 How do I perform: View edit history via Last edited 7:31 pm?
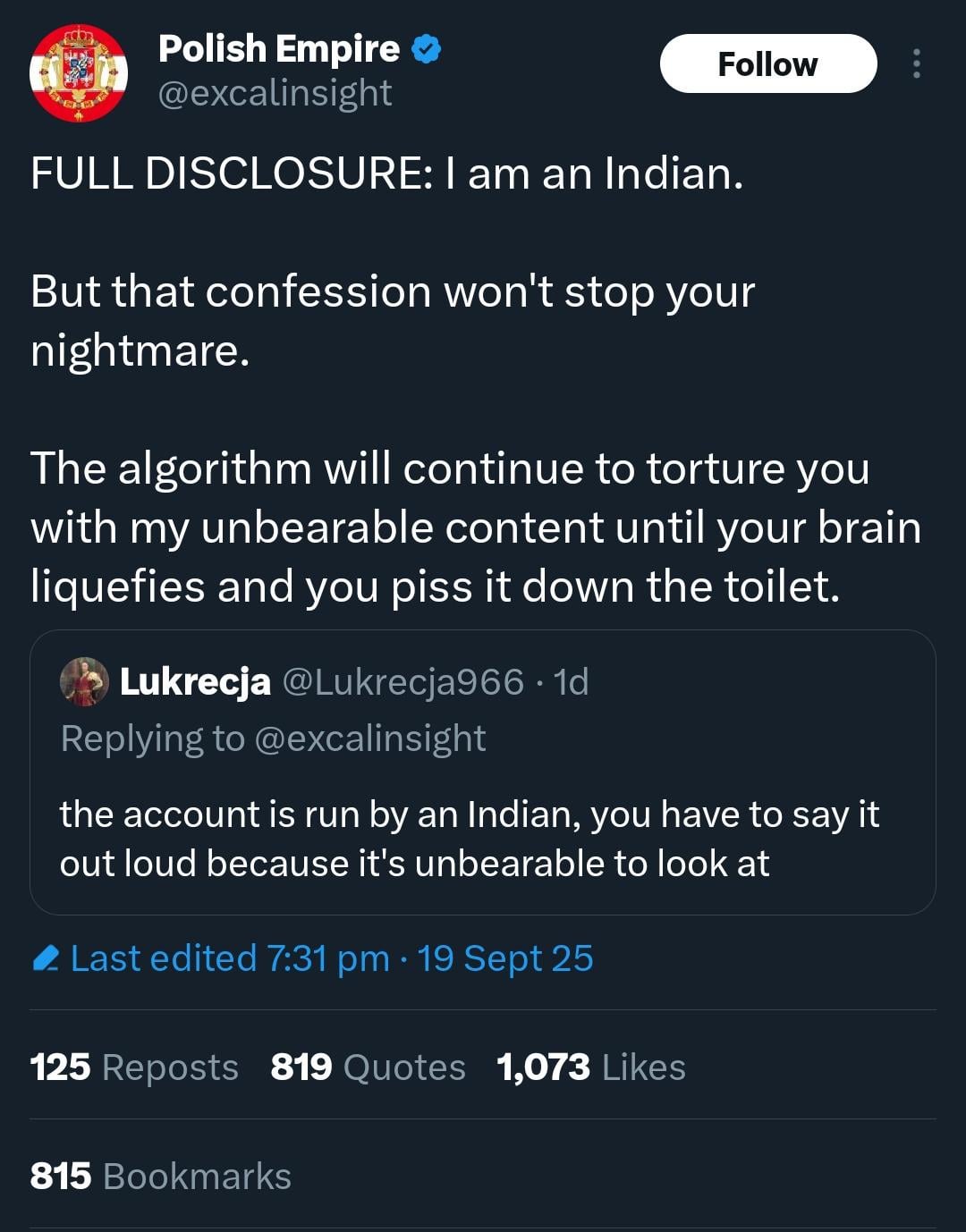pos(230,958)
